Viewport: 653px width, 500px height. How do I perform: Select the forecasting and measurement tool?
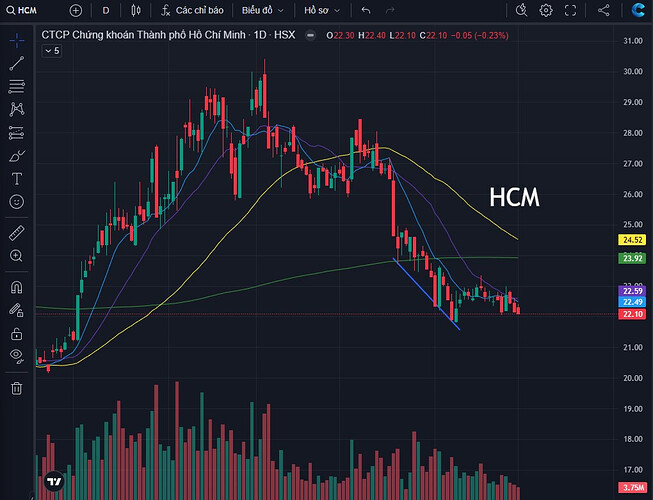17,133
